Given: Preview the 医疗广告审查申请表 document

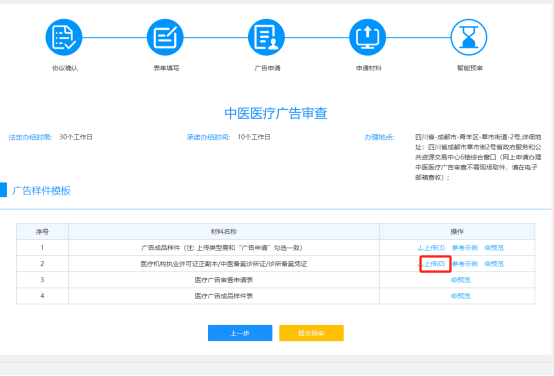Looking at the screenshot, I should pyautogui.click(x=460, y=280).
